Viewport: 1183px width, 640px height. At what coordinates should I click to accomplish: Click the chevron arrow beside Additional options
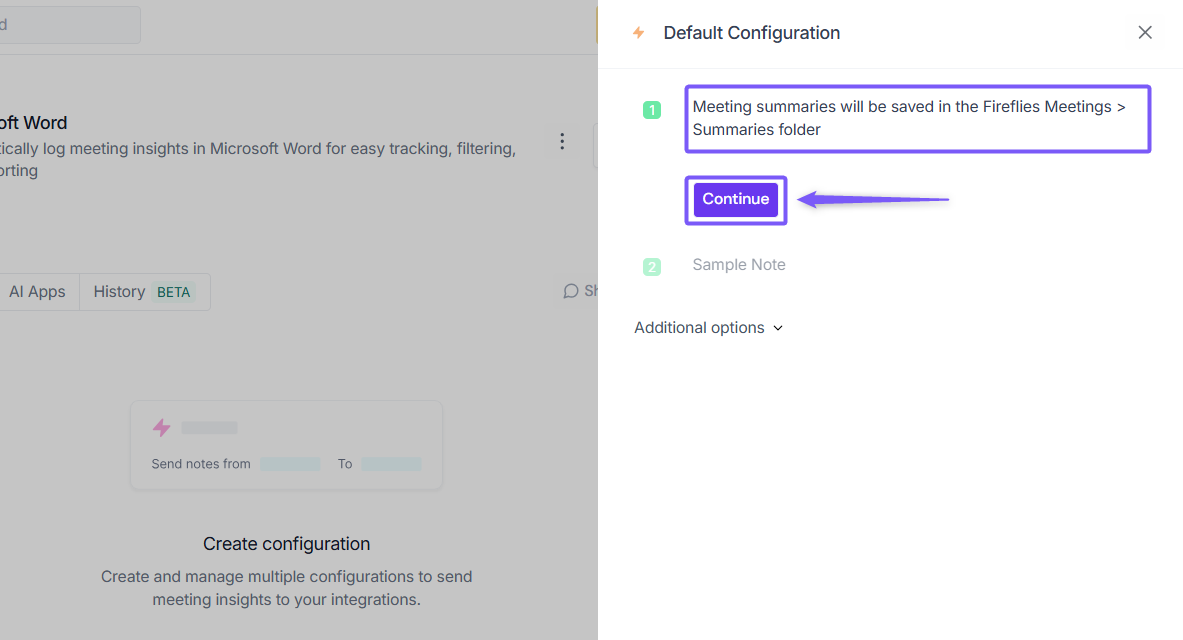[x=778, y=328]
